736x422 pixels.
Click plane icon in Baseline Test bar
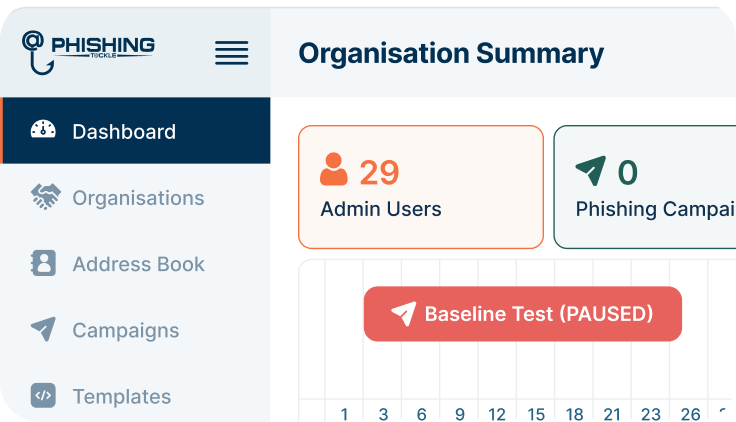pos(404,314)
